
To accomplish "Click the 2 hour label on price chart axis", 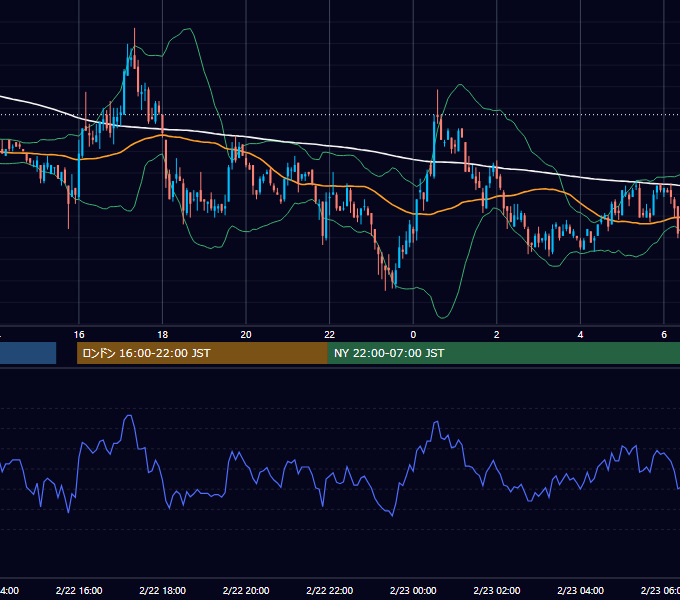I will coord(497,335).
